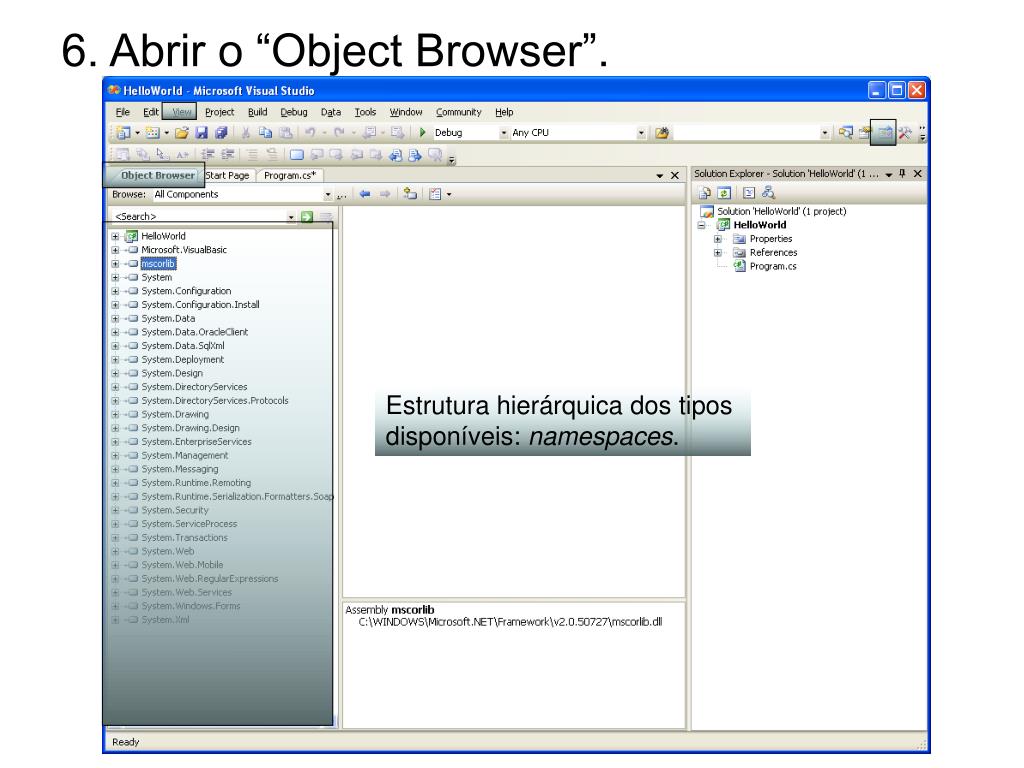
Task: Start debugging with green play icon
Action: (x=423, y=133)
